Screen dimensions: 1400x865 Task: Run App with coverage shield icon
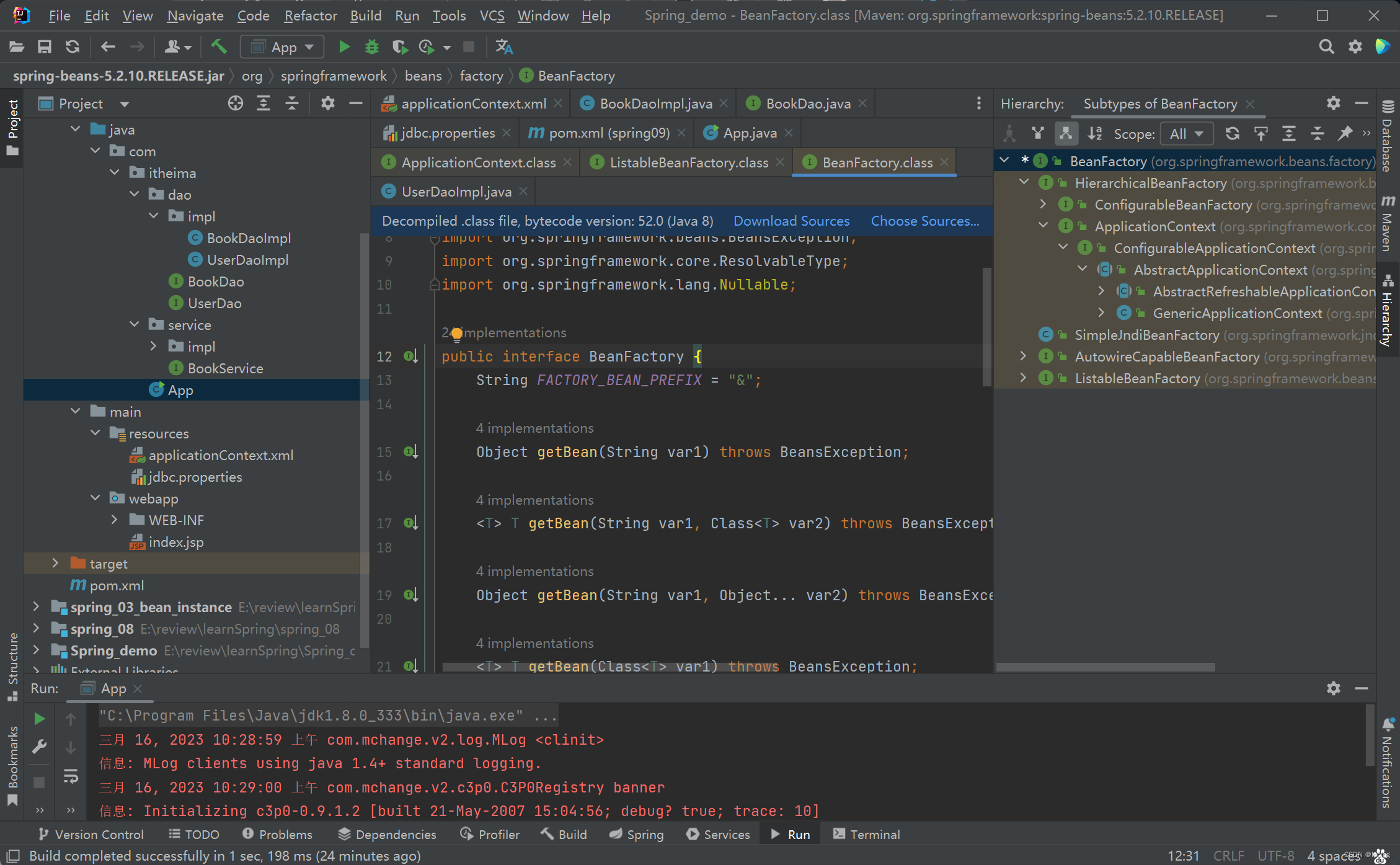400,47
